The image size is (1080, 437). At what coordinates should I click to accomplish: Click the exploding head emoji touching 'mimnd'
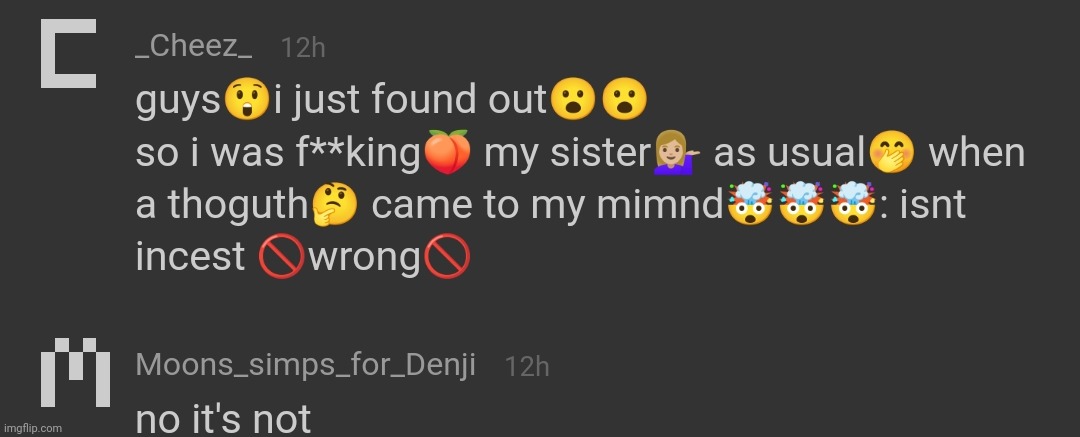[749, 205]
